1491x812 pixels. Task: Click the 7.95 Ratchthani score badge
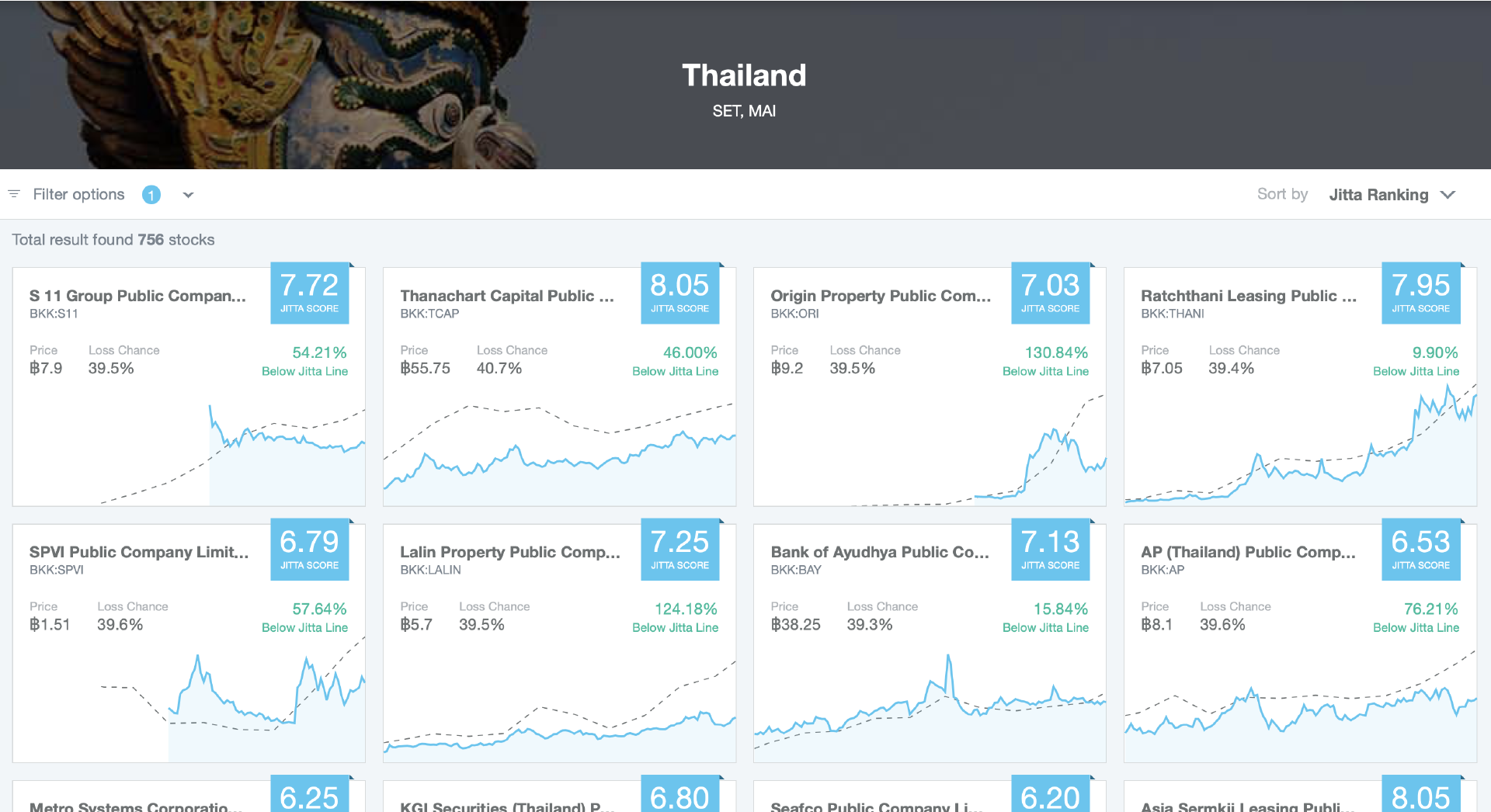1420,293
